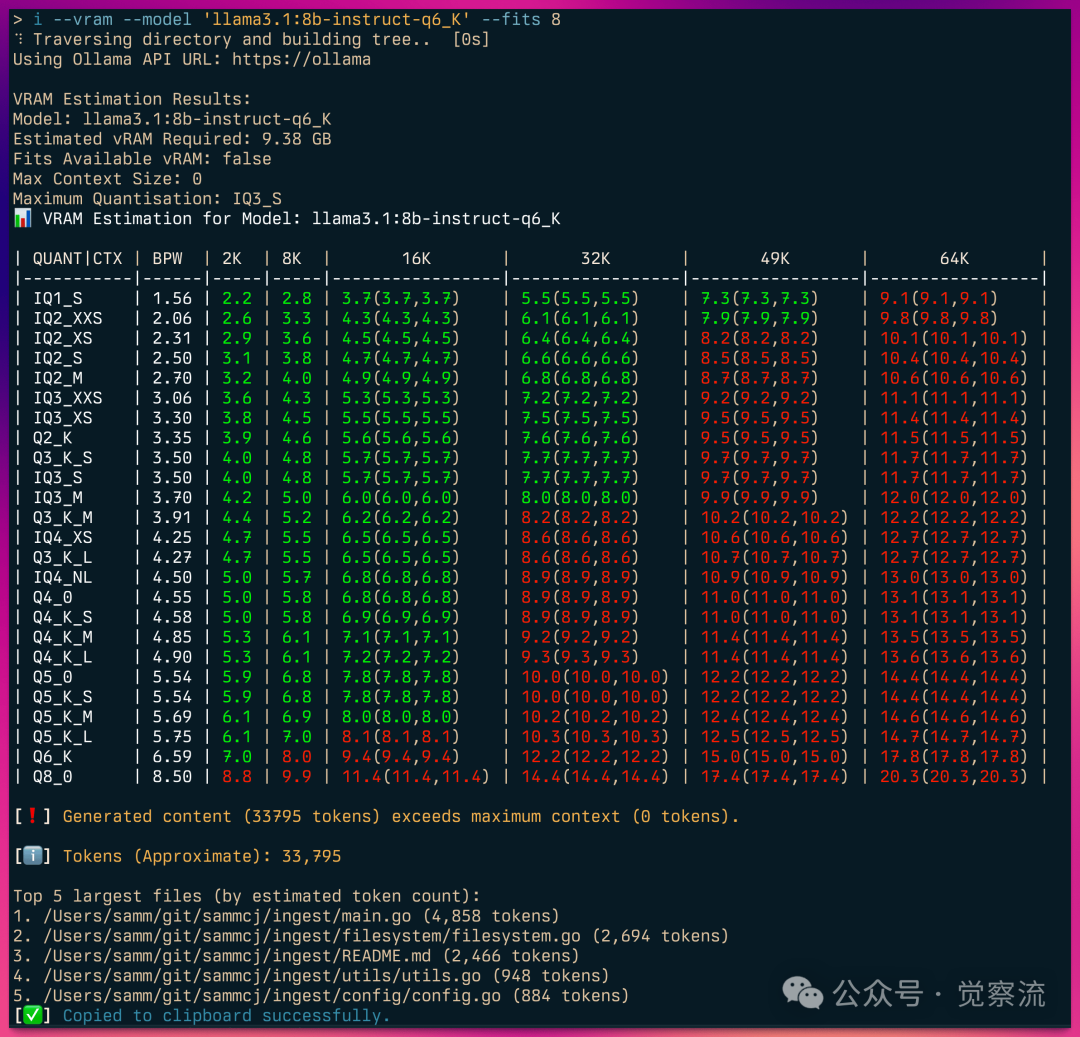The height and width of the screenshot is (1037, 1080).
Task: Click 'Copied to clipboard successfully.' message
Action: pyautogui.click(x=227, y=1016)
